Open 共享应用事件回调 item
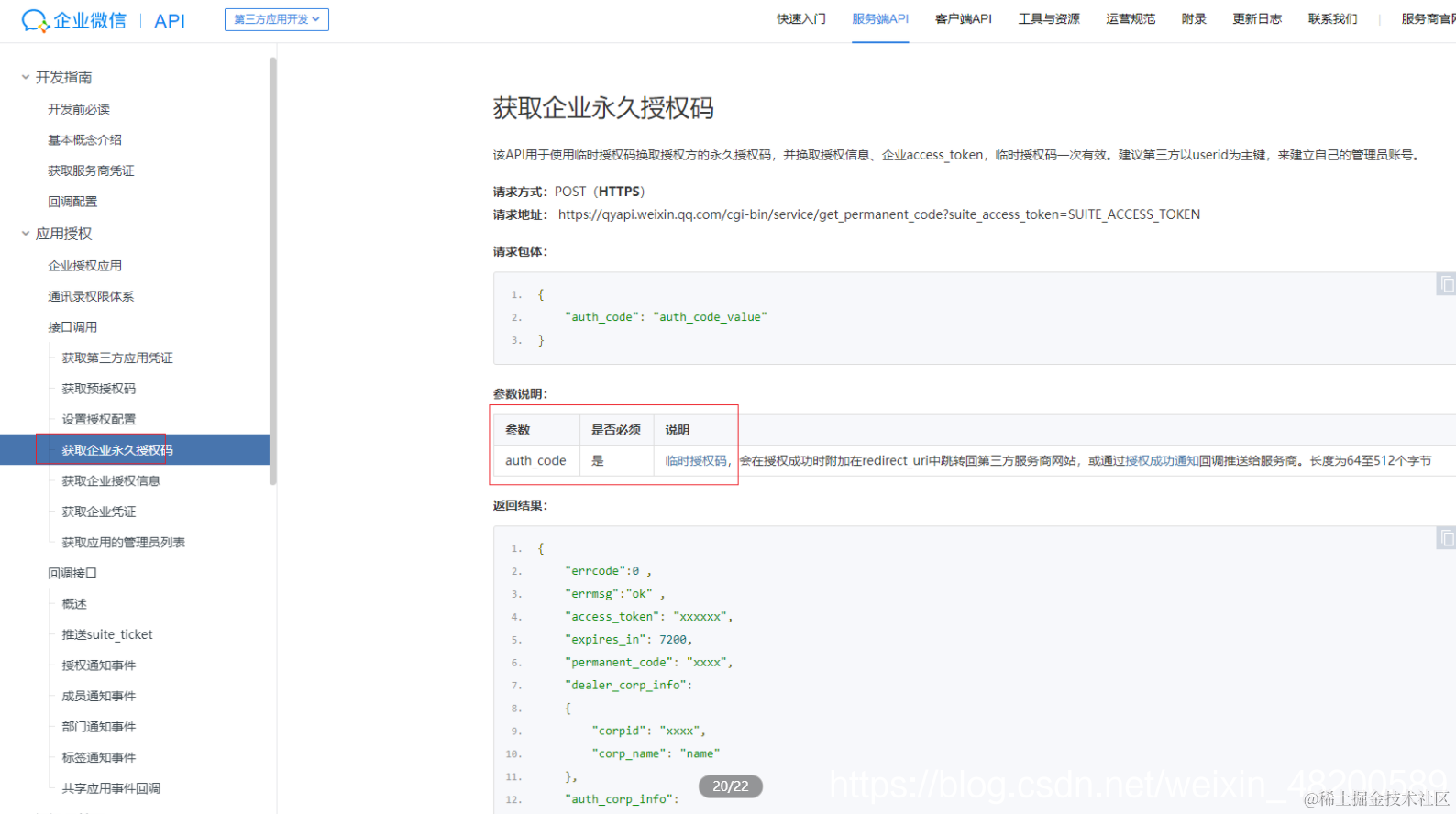Viewport: 1456px width, 814px height. point(111,788)
